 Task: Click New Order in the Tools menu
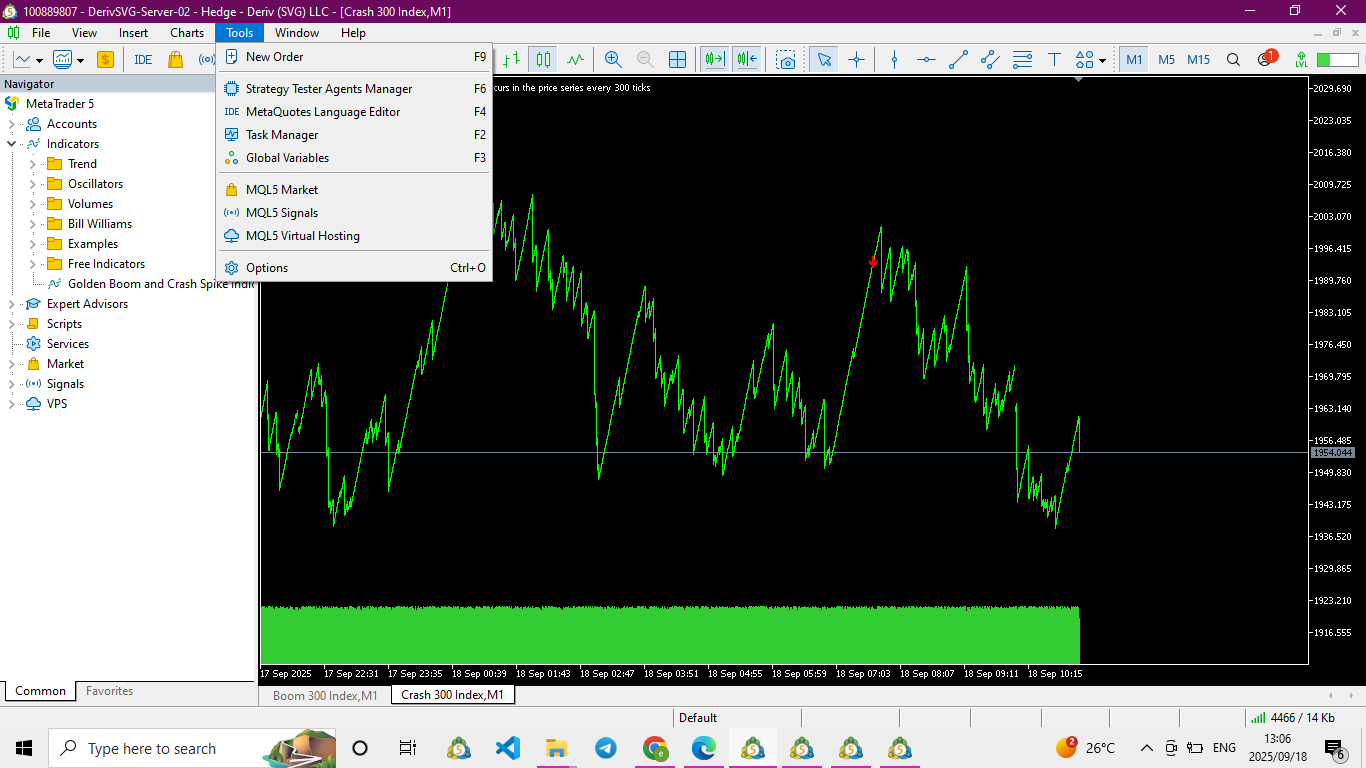274,57
